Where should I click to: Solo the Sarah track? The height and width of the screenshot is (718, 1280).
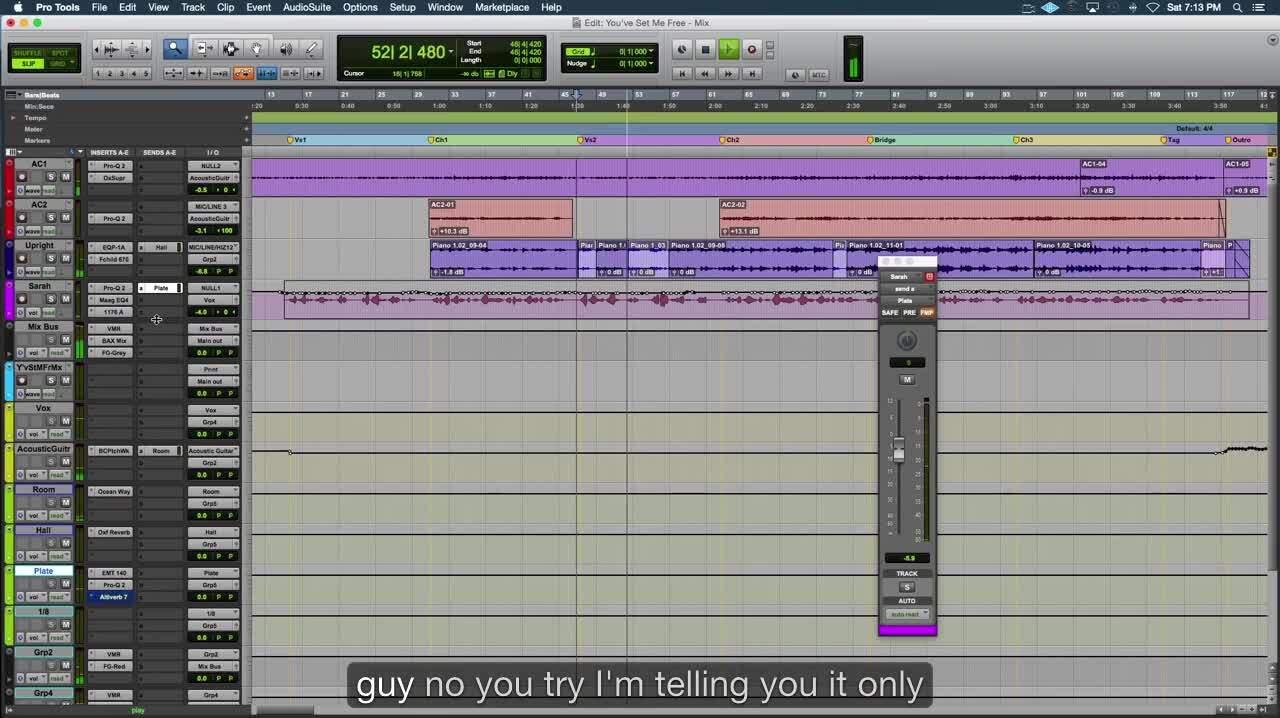[x=51, y=299]
